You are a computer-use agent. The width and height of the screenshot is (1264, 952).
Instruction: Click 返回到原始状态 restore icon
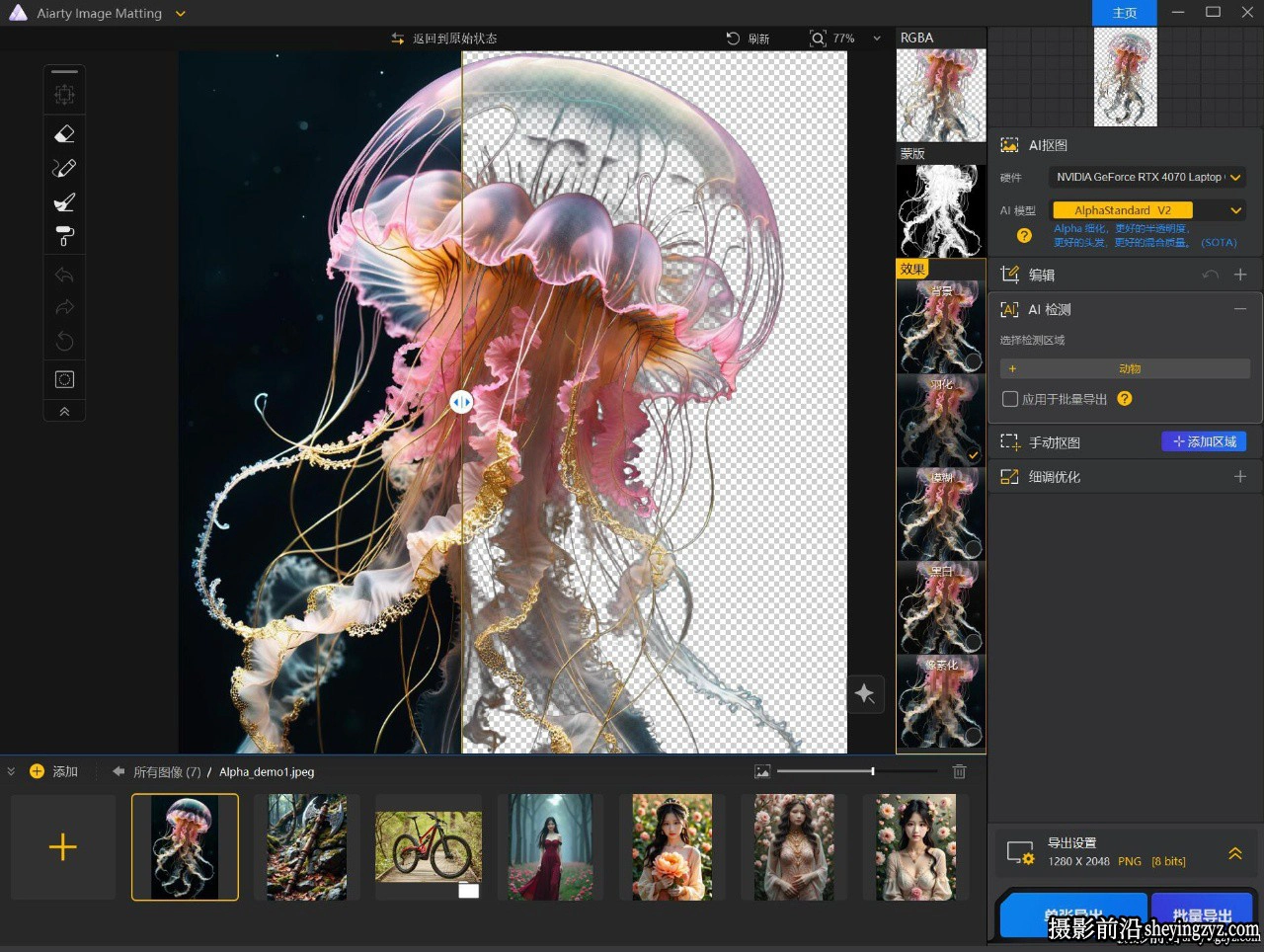click(397, 39)
